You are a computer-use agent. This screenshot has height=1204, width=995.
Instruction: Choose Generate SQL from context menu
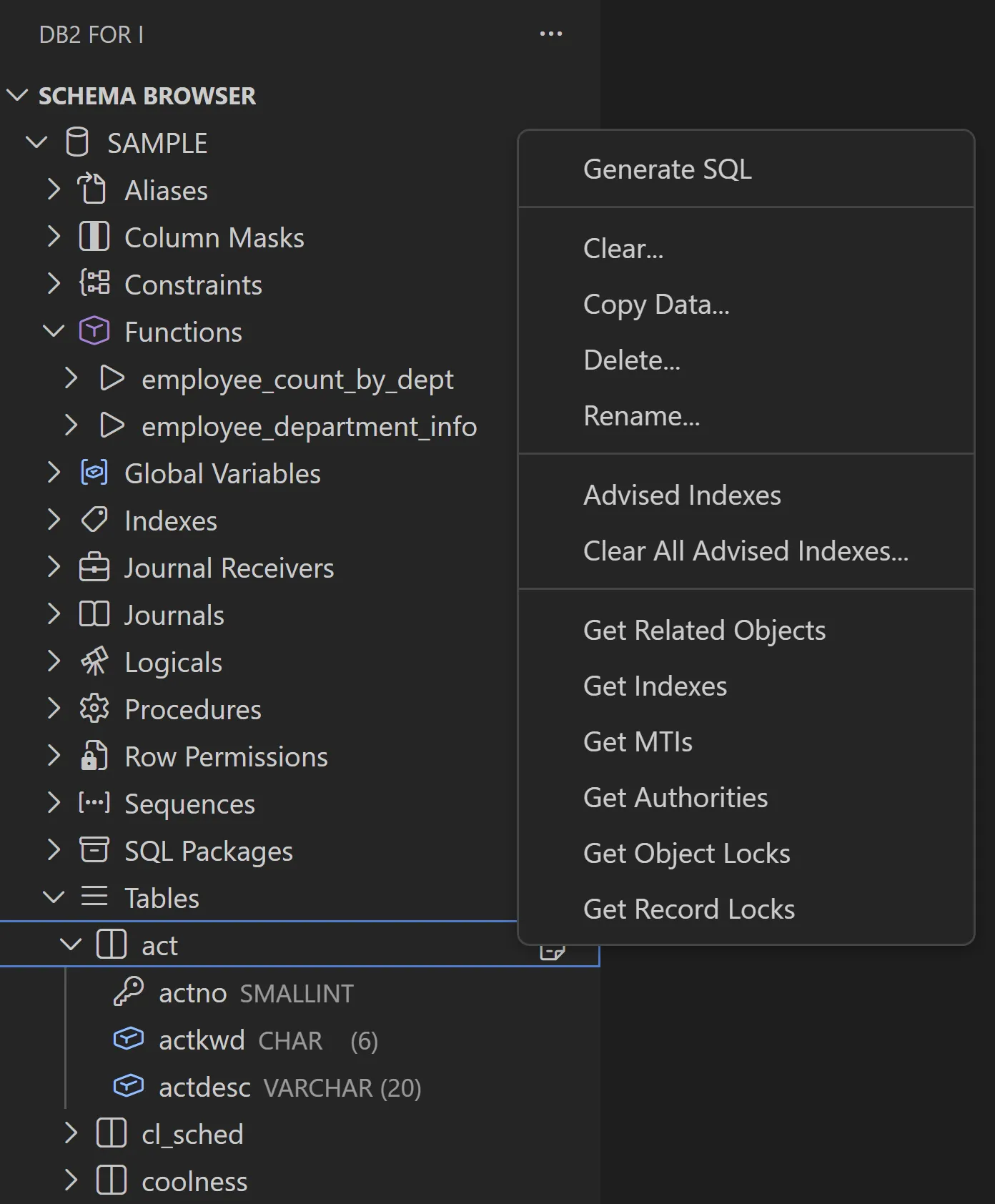tap(667, 169)
